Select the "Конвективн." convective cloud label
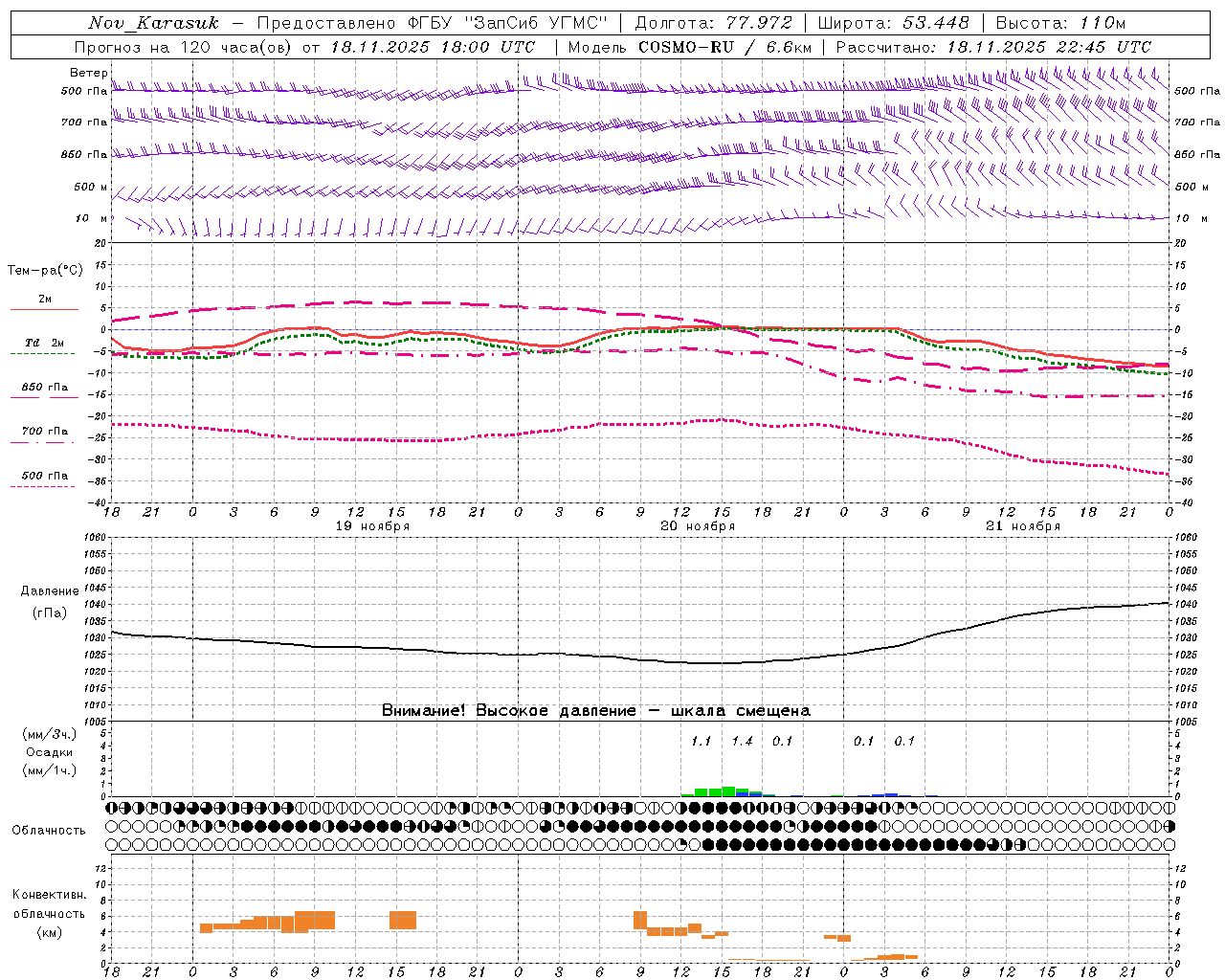Screen dimensions: 1225x980 [49, 895]
